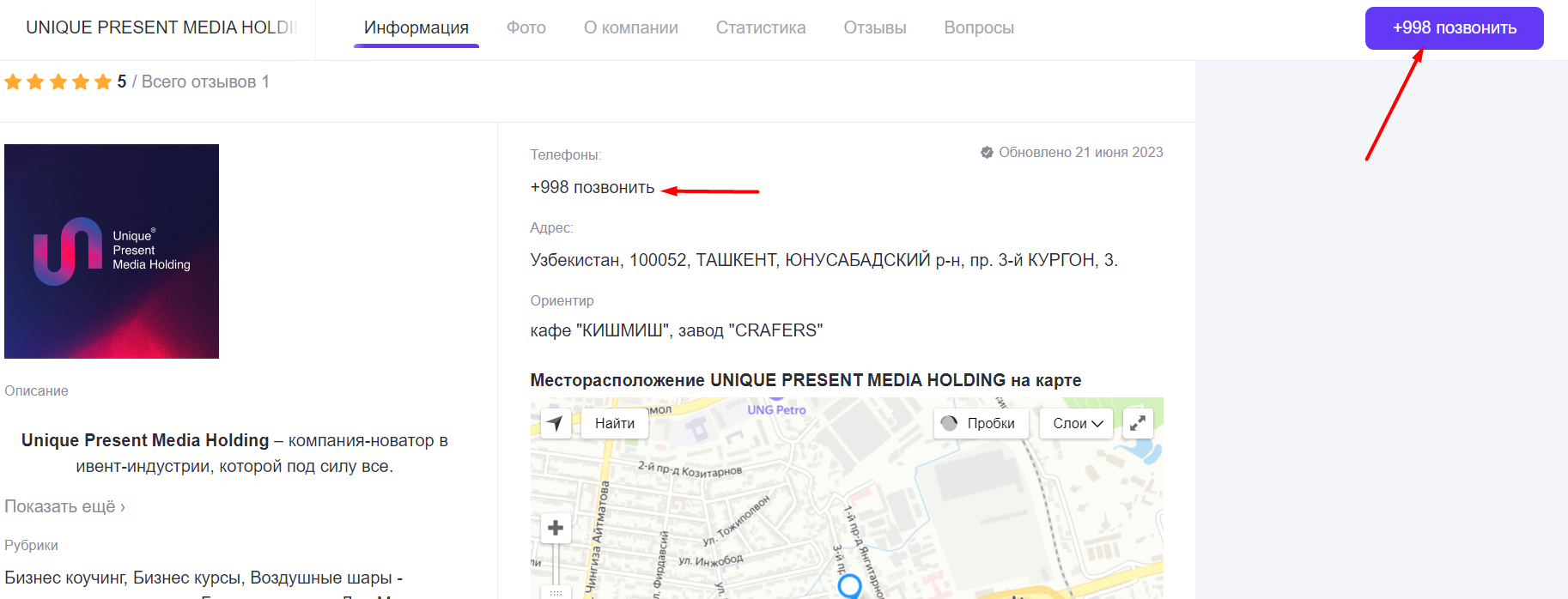1568x599 pixels.
Task: Switch to the Информация tab
Action: point(416,27)
